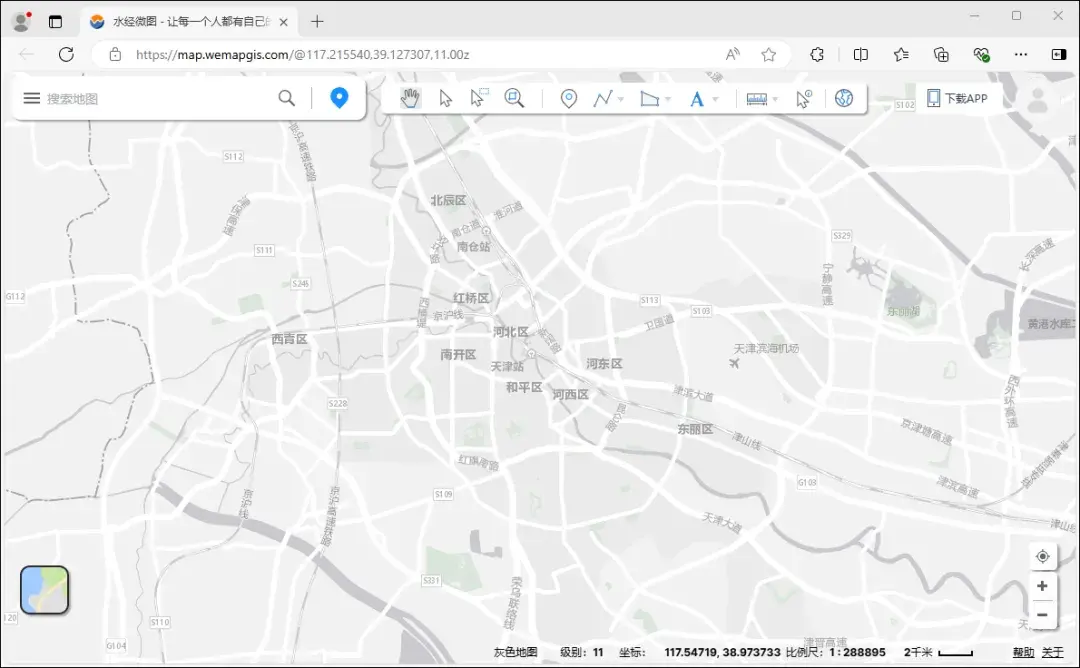The image size is (1080, 668).
Task: Click the scale 1:288895 value
Action: pyautogui.click(x=857, y=652)
